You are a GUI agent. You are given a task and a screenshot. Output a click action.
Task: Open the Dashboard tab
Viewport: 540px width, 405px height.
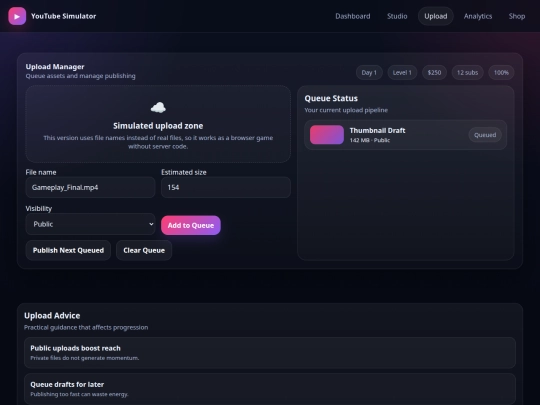pyautogui.click(x=353, y=16)
